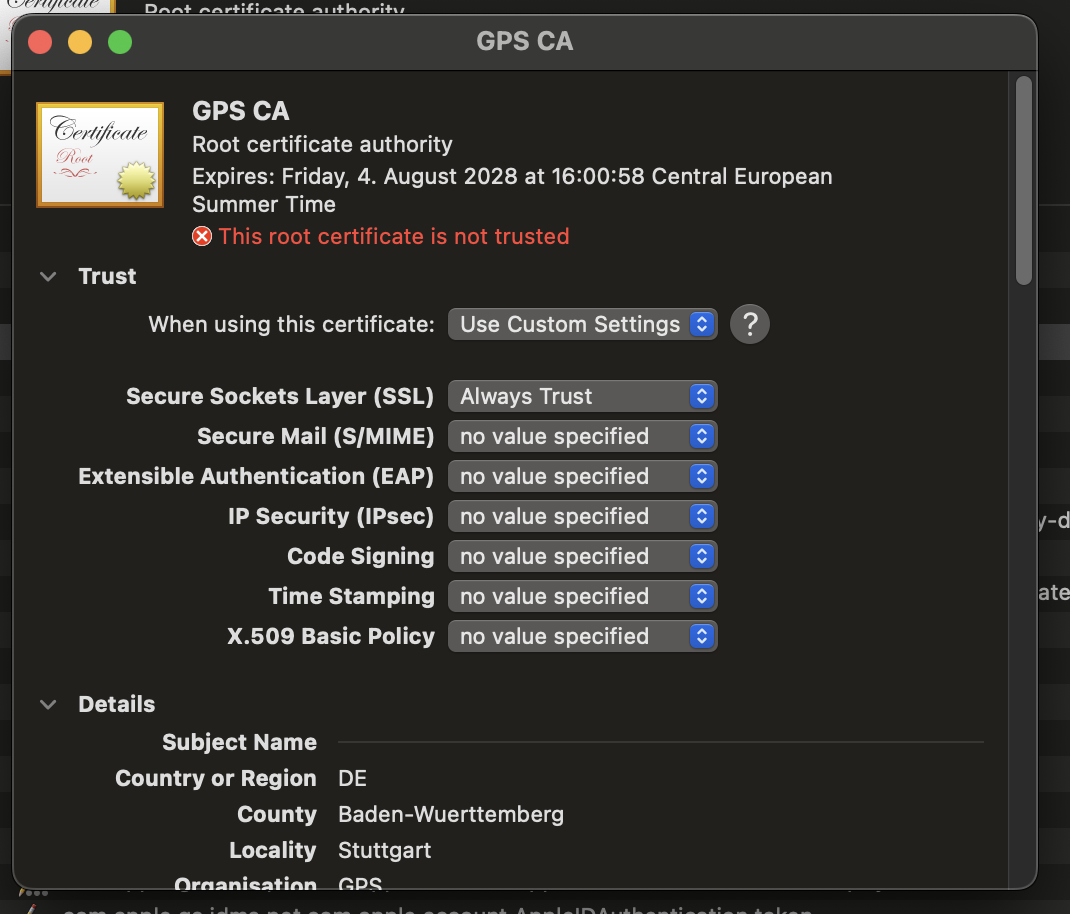This screenshot has width=1070, height=914.
Task: Click the red not-trusted error icon
Action: tap(202, 237)
